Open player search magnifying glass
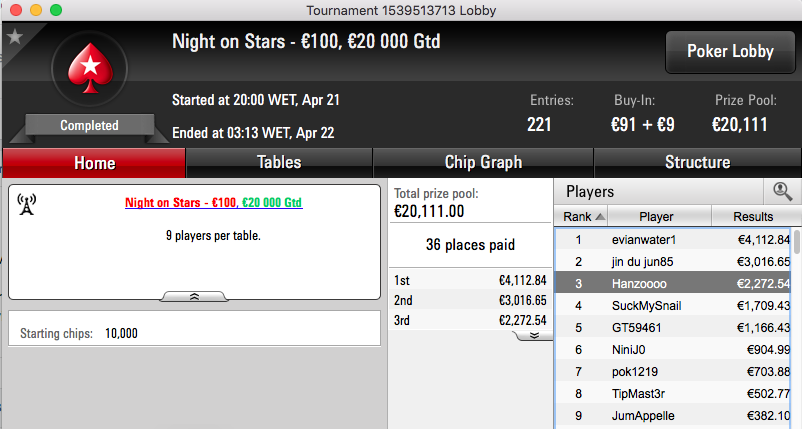The height and width of the screenshot is (429, 802). pos(782,192)
